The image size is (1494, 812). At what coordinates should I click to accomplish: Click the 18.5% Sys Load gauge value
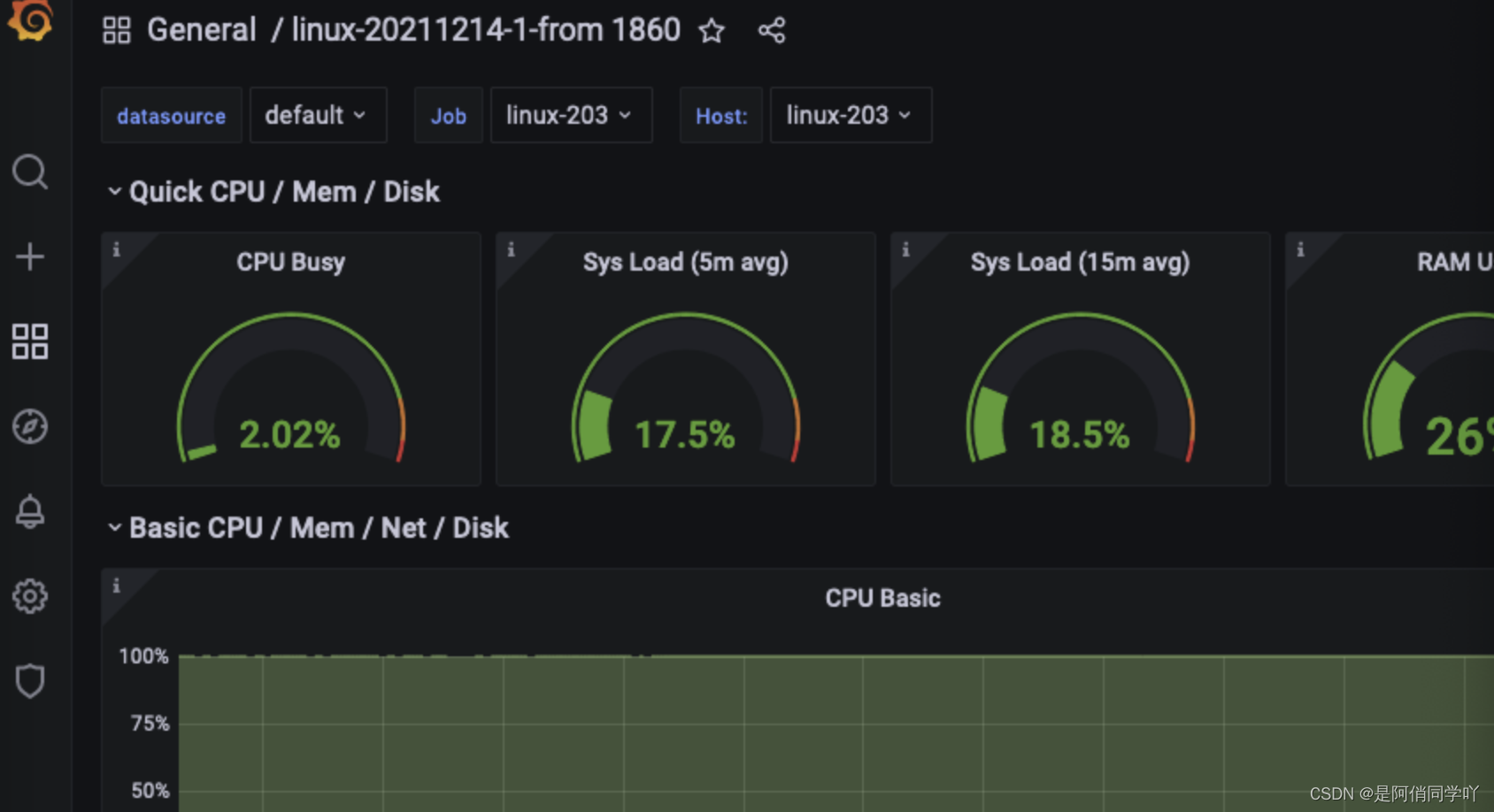click(x=1079, y=434)
